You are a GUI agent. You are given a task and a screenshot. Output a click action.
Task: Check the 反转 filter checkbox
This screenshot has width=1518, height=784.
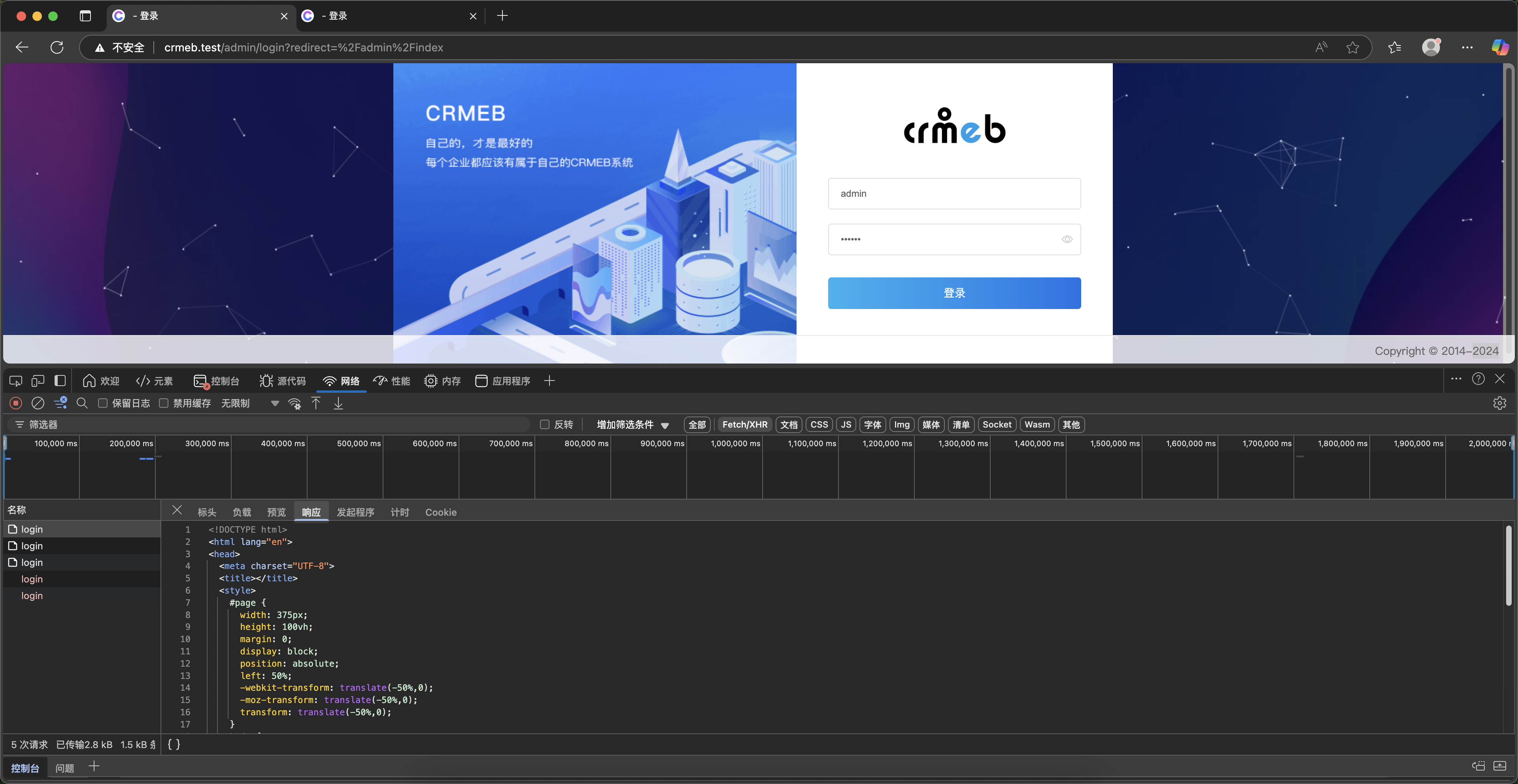point(544,425)
